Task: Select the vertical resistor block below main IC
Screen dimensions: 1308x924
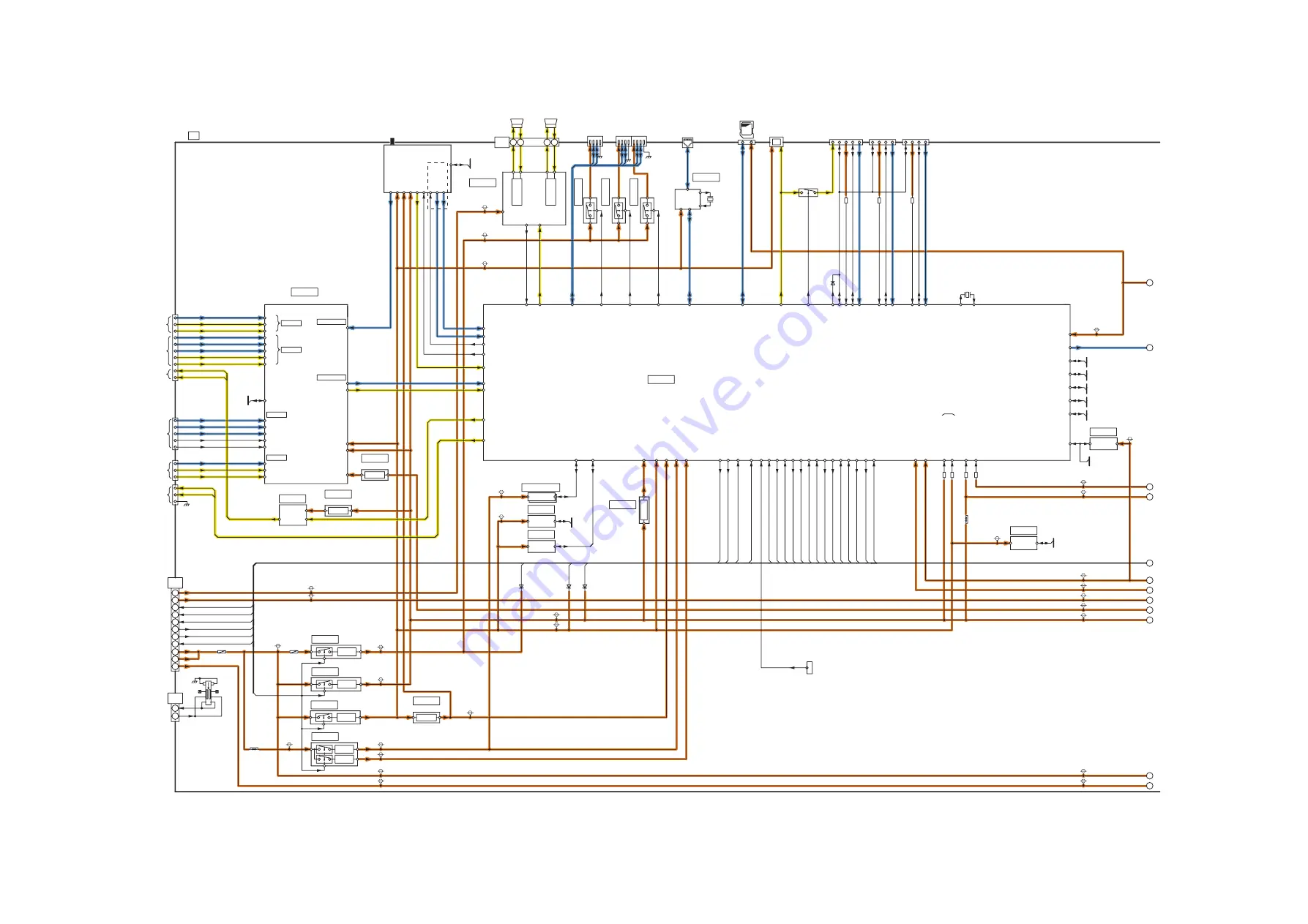Action: [644, 510]
